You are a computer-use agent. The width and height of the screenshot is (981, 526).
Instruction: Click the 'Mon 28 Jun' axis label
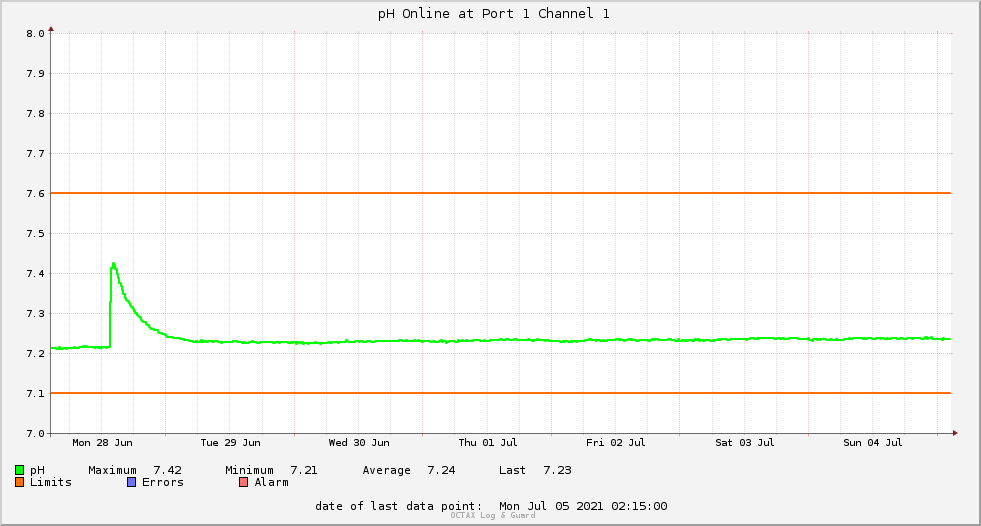point(103,443)
